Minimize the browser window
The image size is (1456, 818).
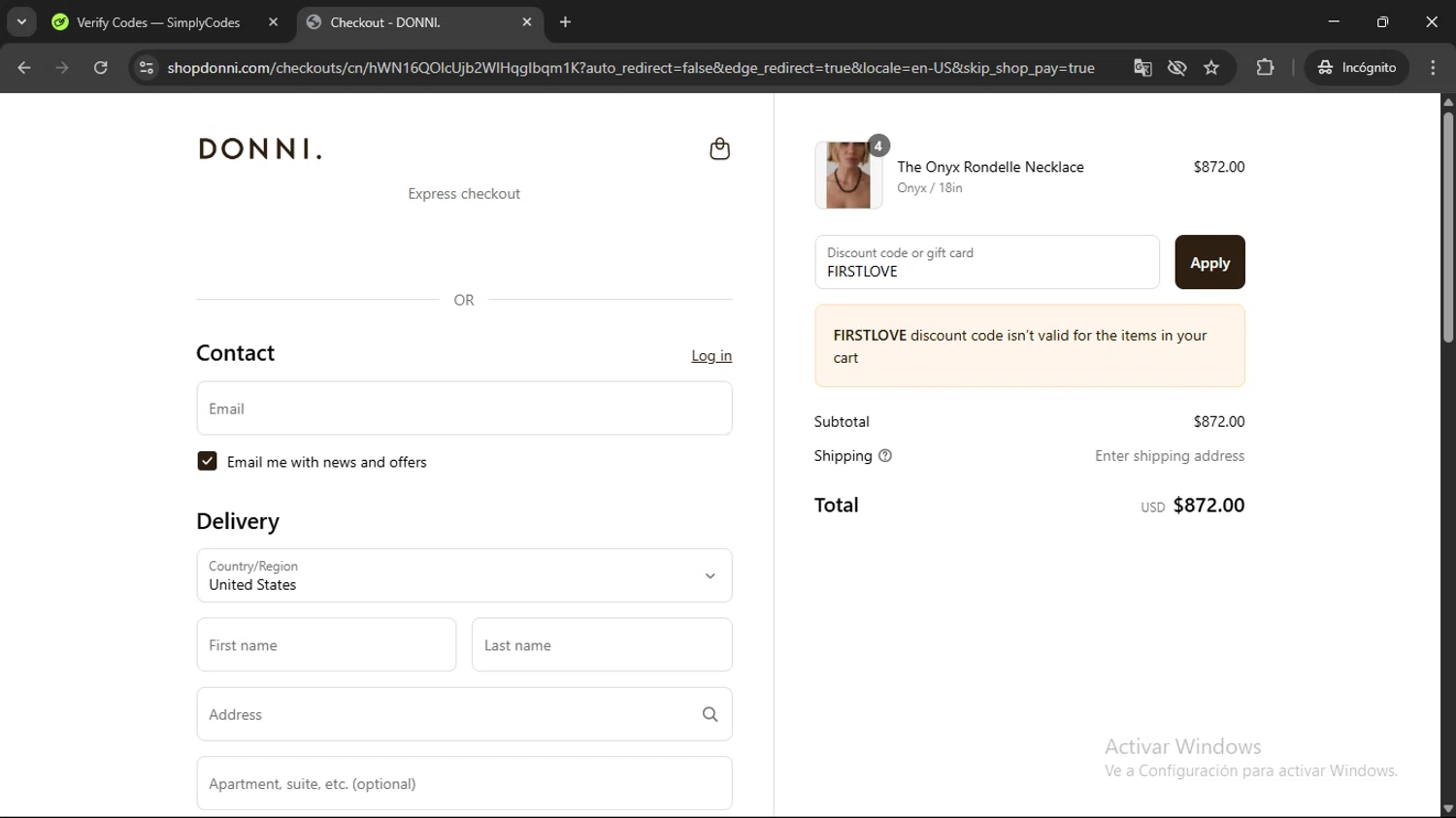[1334, 21]
